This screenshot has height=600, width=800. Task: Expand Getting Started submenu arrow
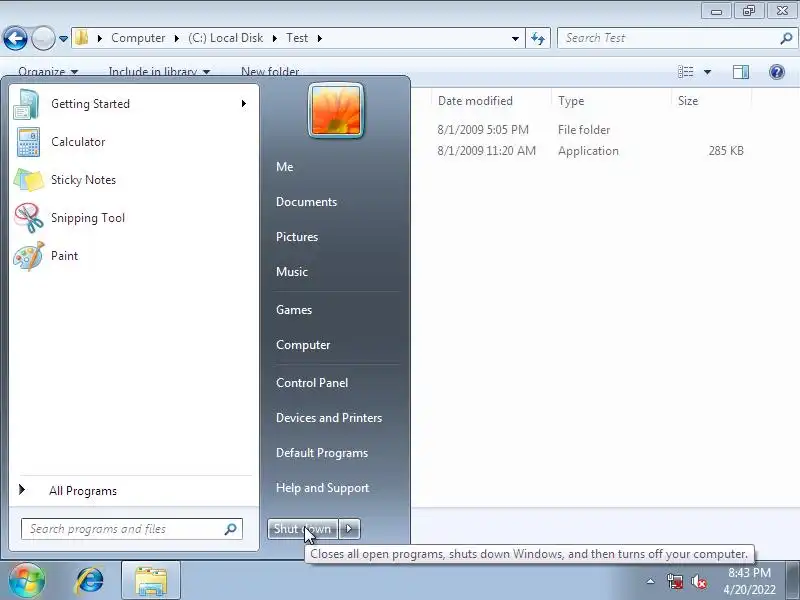point(244,104)
